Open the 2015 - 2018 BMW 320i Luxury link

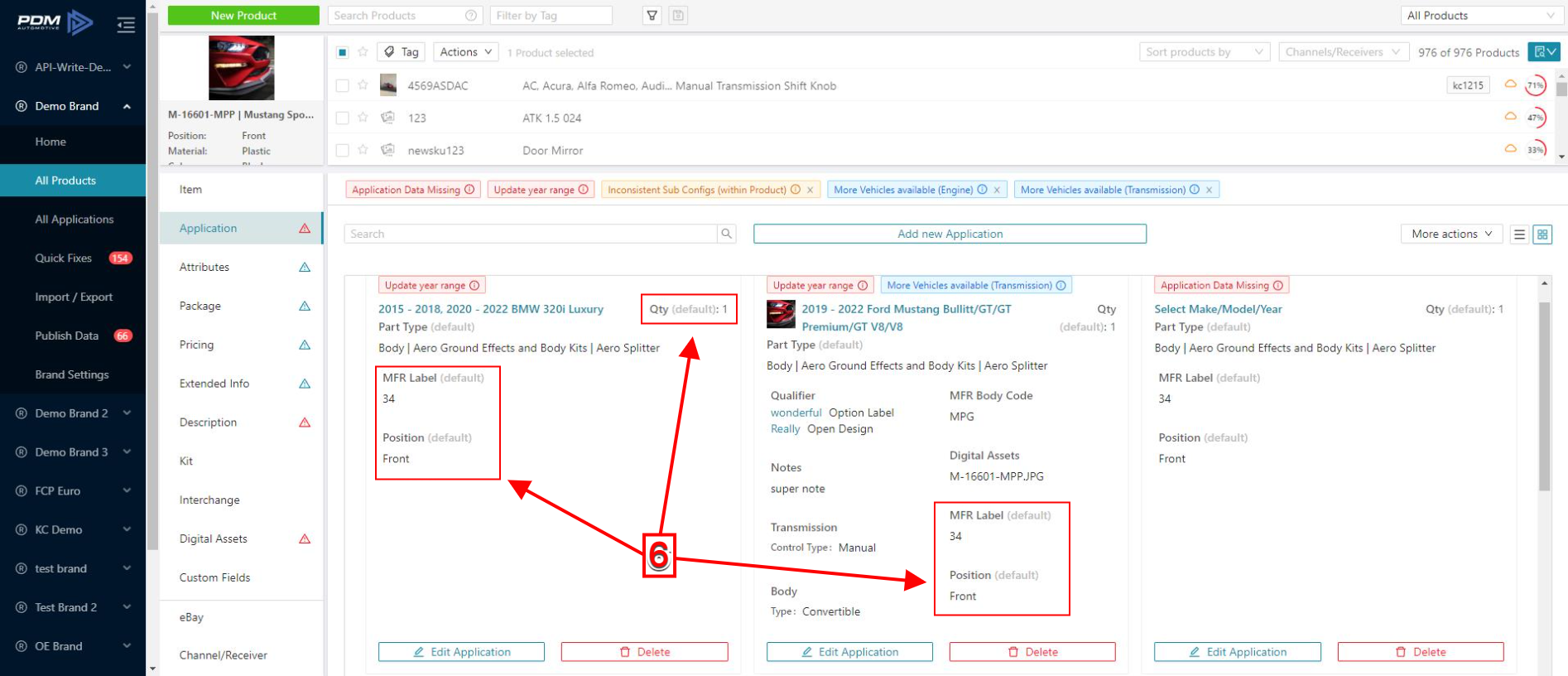point(491,309)
